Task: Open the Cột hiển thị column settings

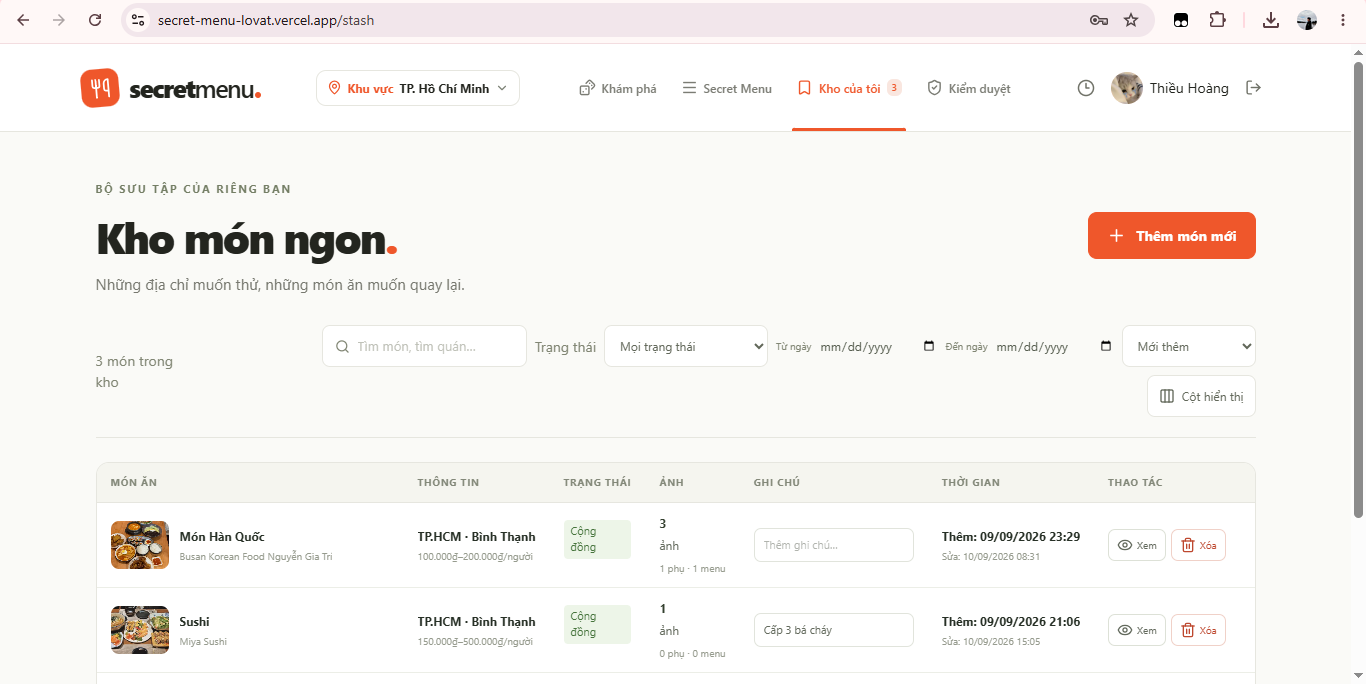Action: (1201, 396)
